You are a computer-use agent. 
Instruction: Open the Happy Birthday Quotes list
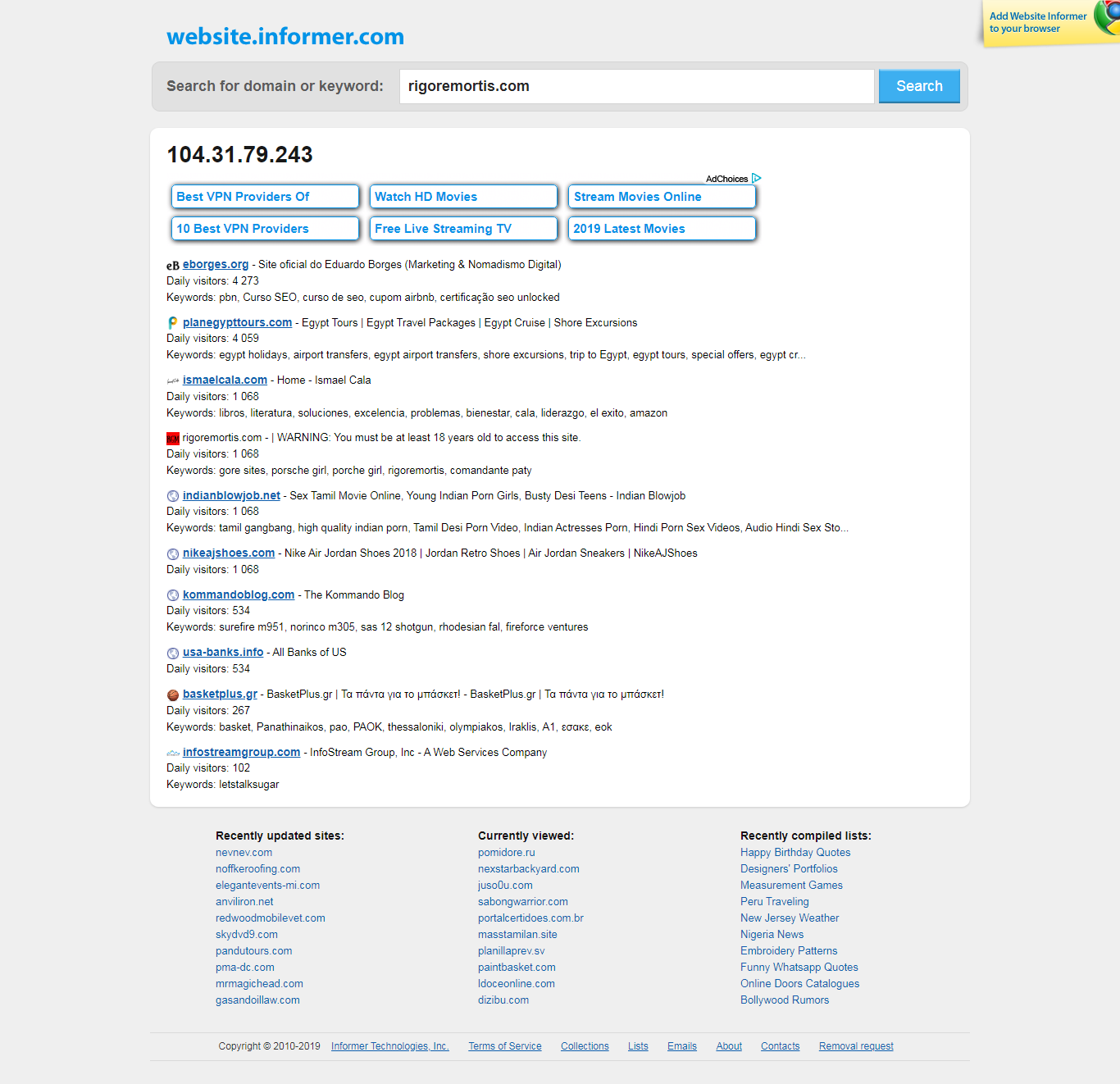tap(795, 853)
